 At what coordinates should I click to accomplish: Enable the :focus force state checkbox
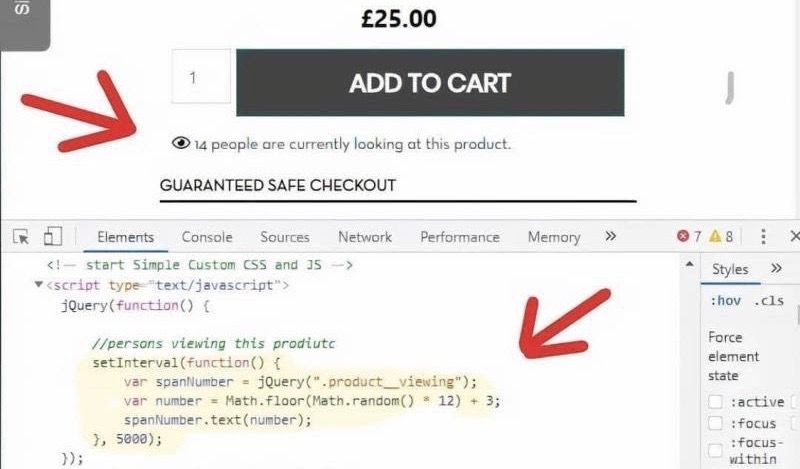point(716,422)
